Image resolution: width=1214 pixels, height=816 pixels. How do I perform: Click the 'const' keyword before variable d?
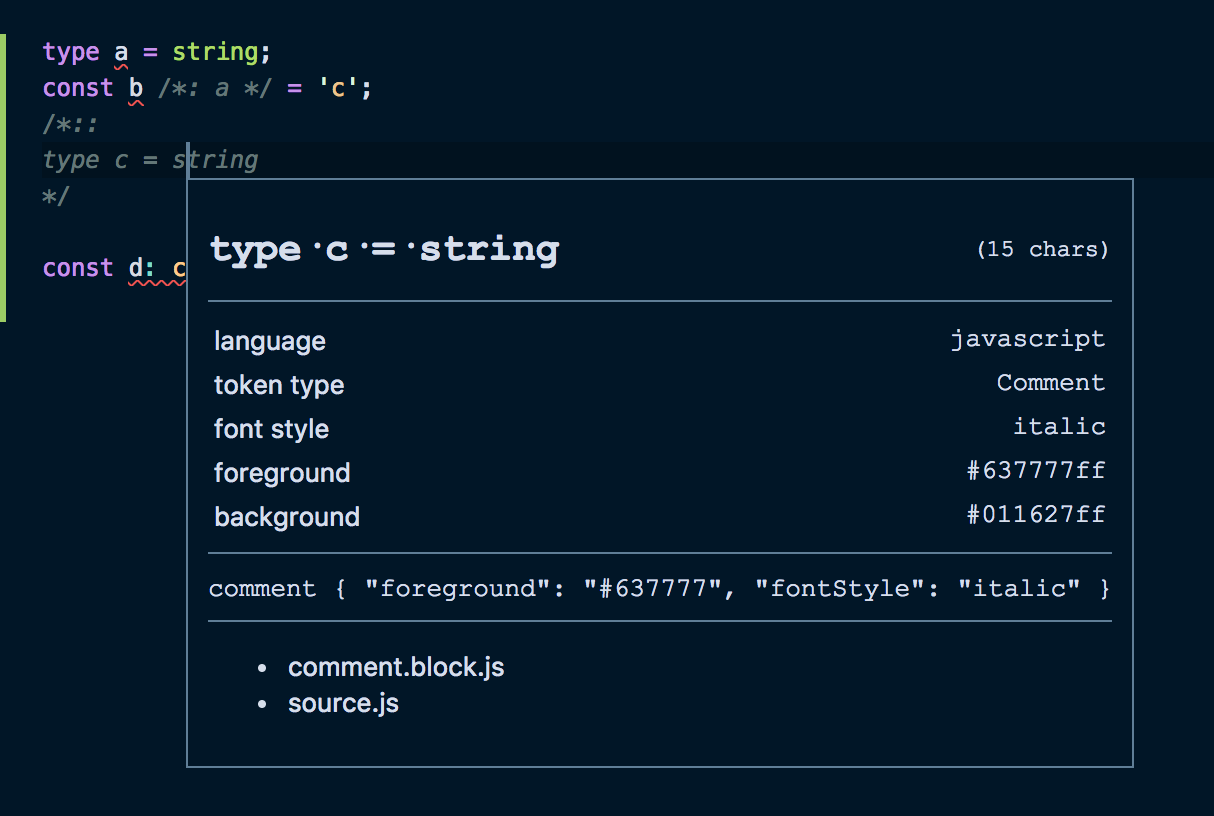[78, 268]
